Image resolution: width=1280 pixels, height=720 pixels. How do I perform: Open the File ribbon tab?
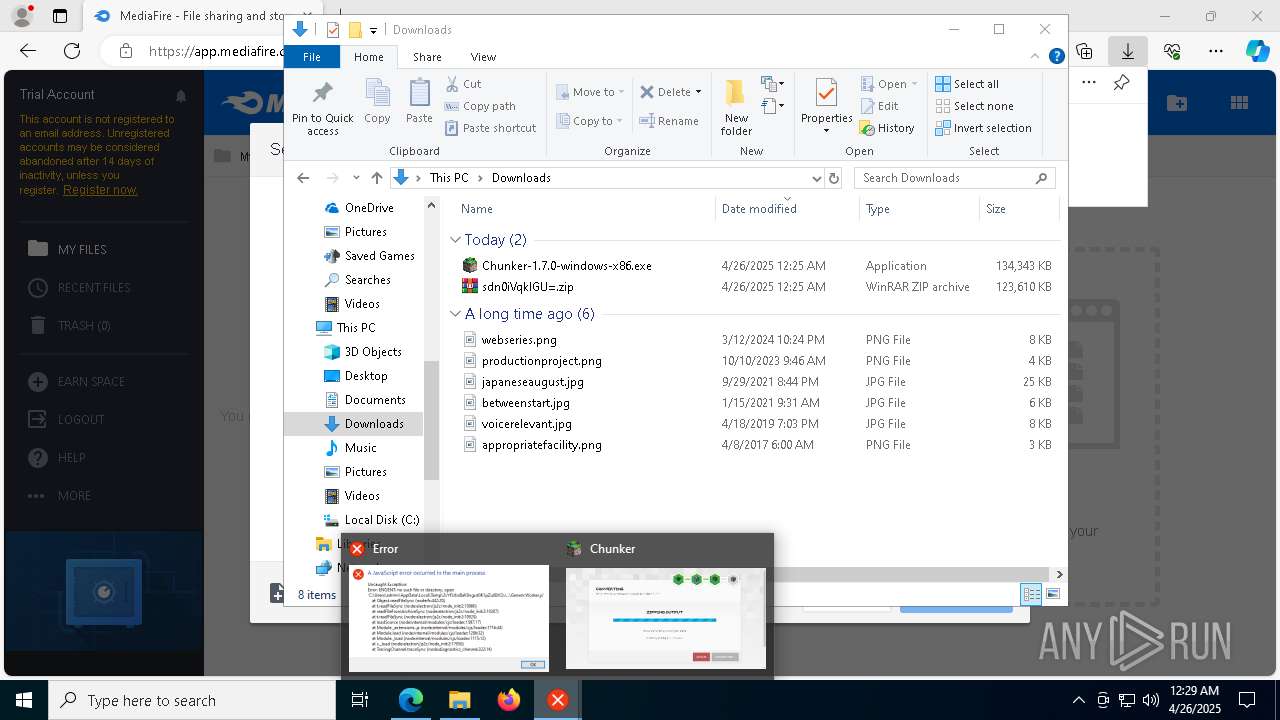tap(312, 57)
